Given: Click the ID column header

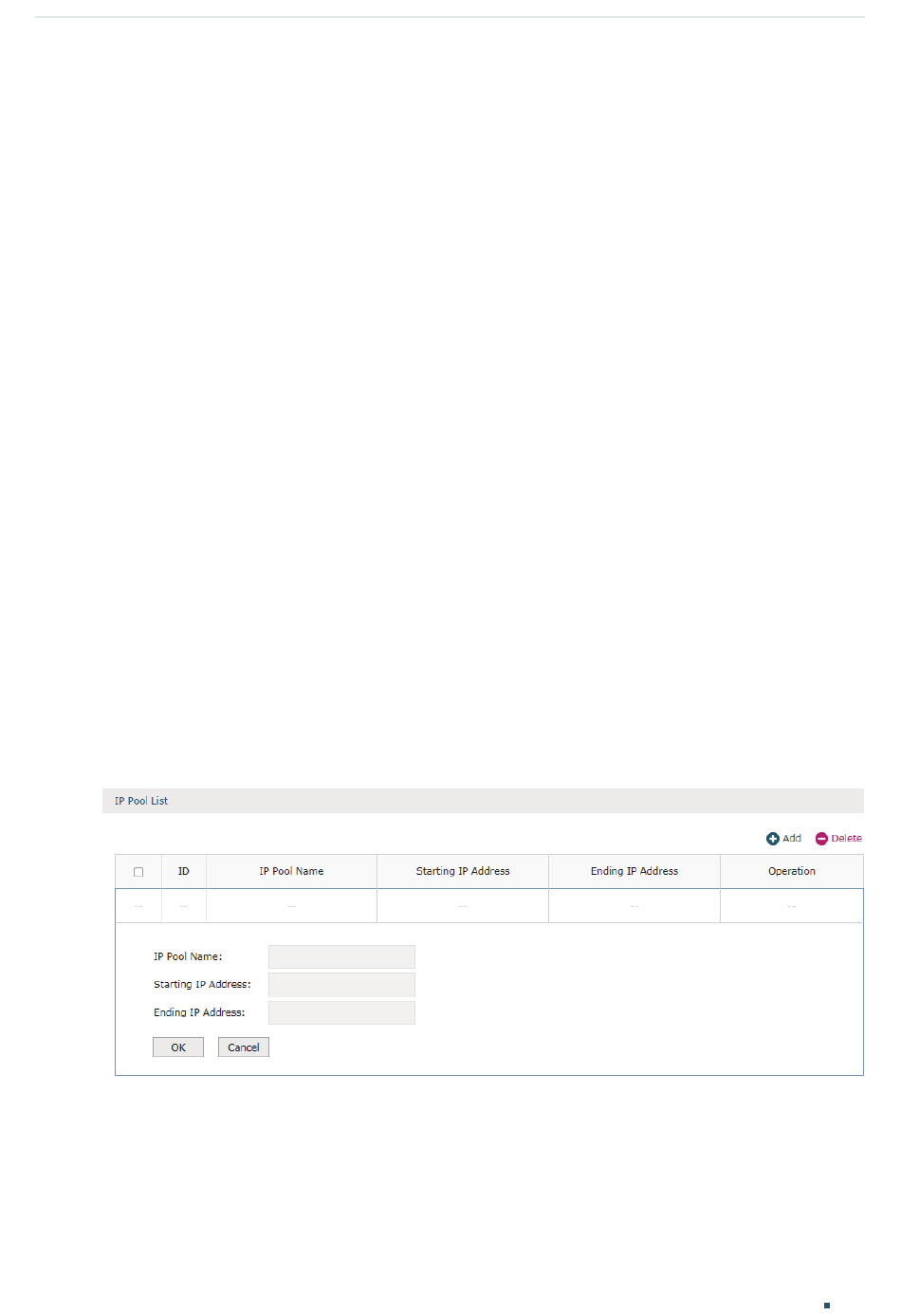Looking at the screenshot, I should point(184,872).
